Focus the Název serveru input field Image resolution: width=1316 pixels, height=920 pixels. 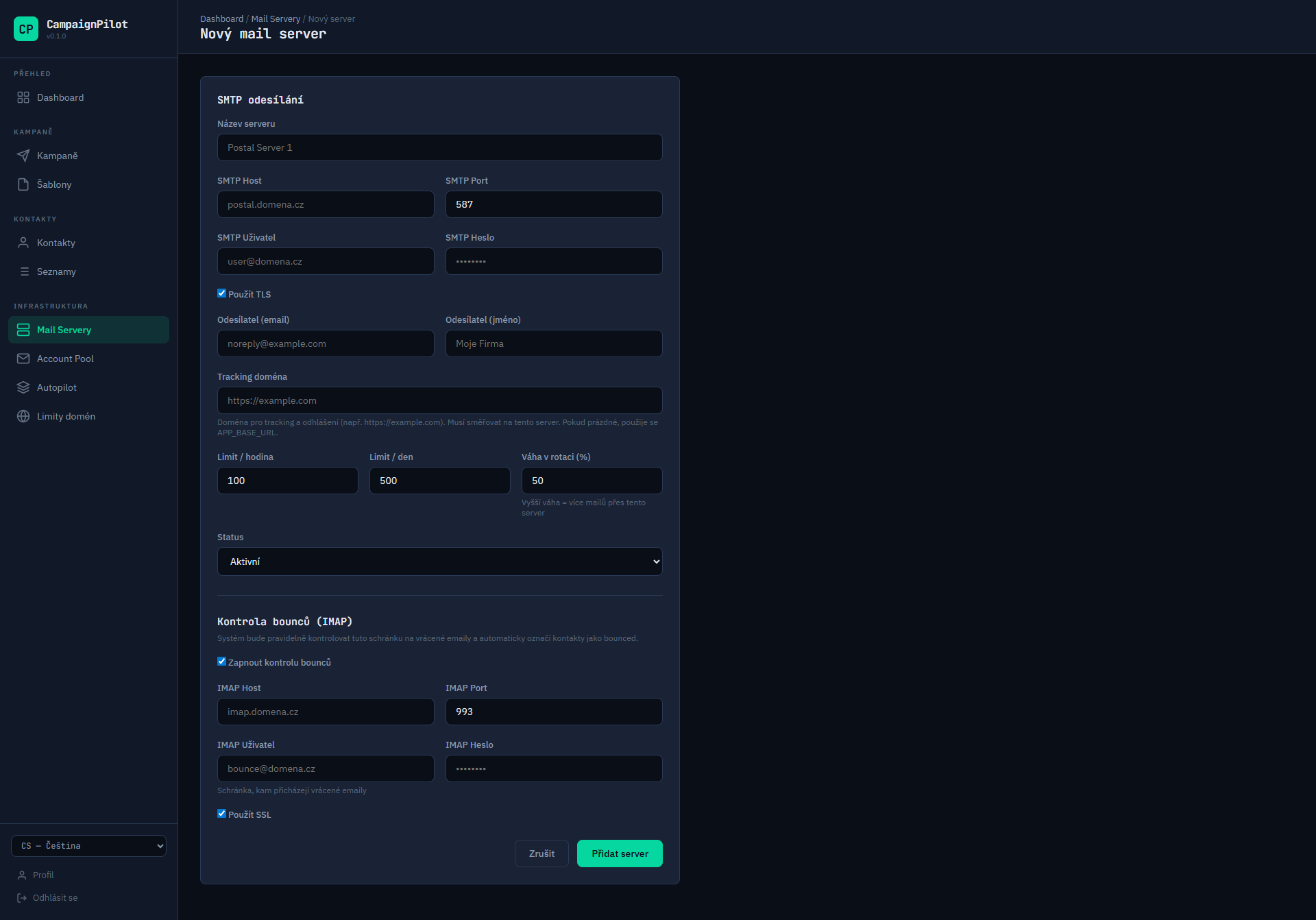coord(440,147)
